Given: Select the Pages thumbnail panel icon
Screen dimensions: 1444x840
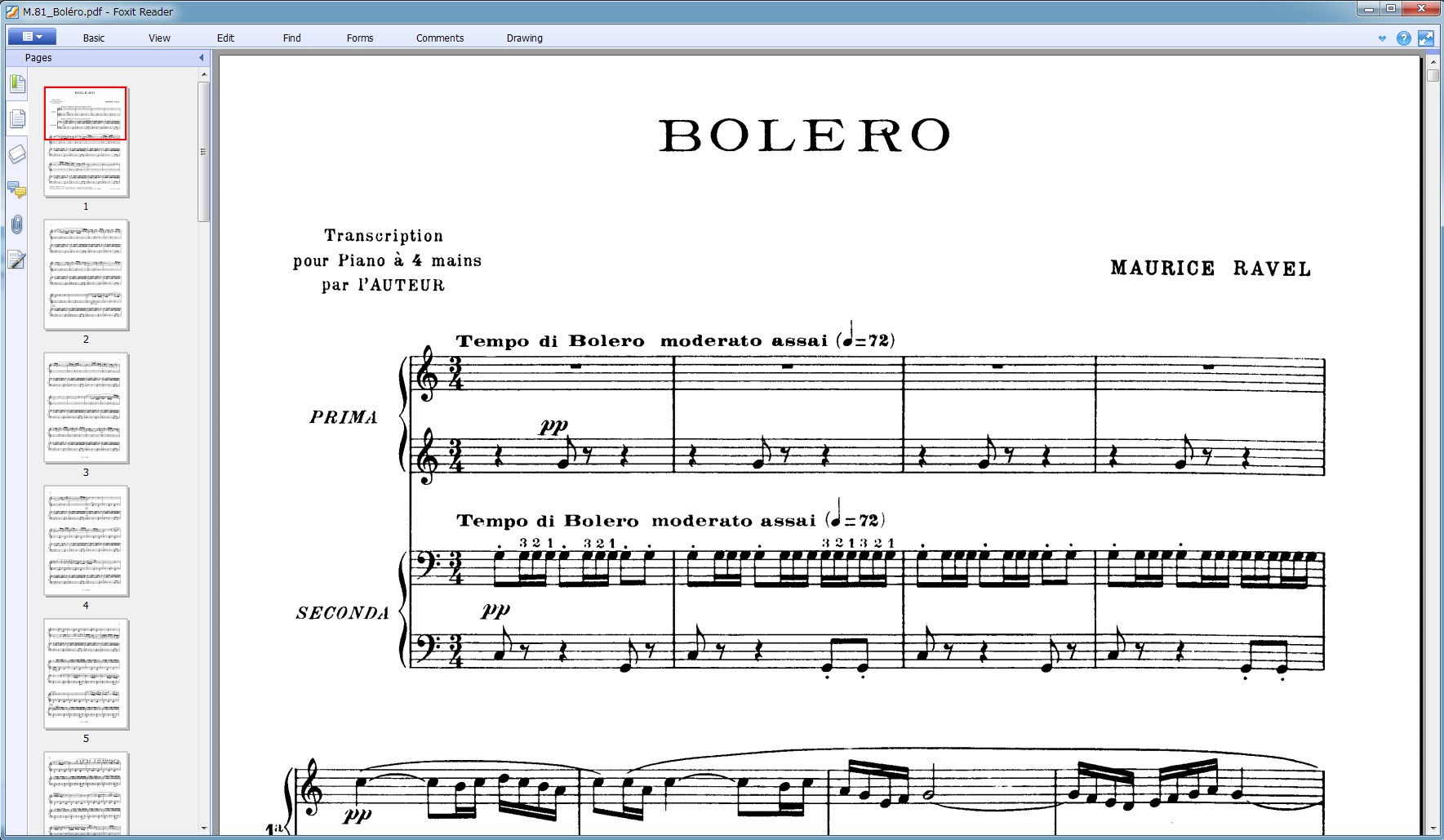Looking at the screenshot, I should coord(17,119).
